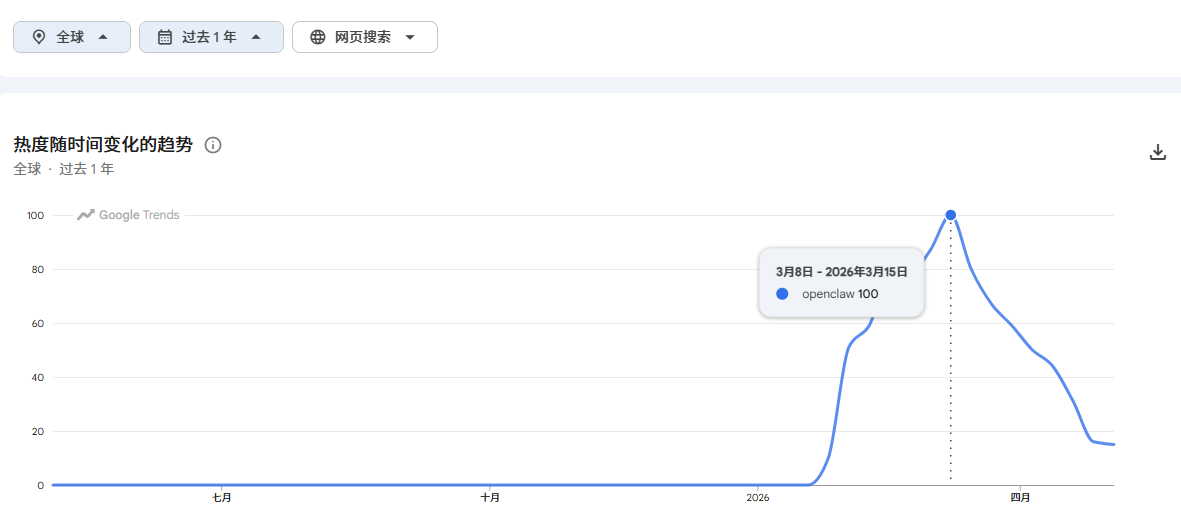Click the 全球 · 过去 1 年 subtitle
Image resolution: width=1181 pixels, height=531 pixels.
[63, 169]
